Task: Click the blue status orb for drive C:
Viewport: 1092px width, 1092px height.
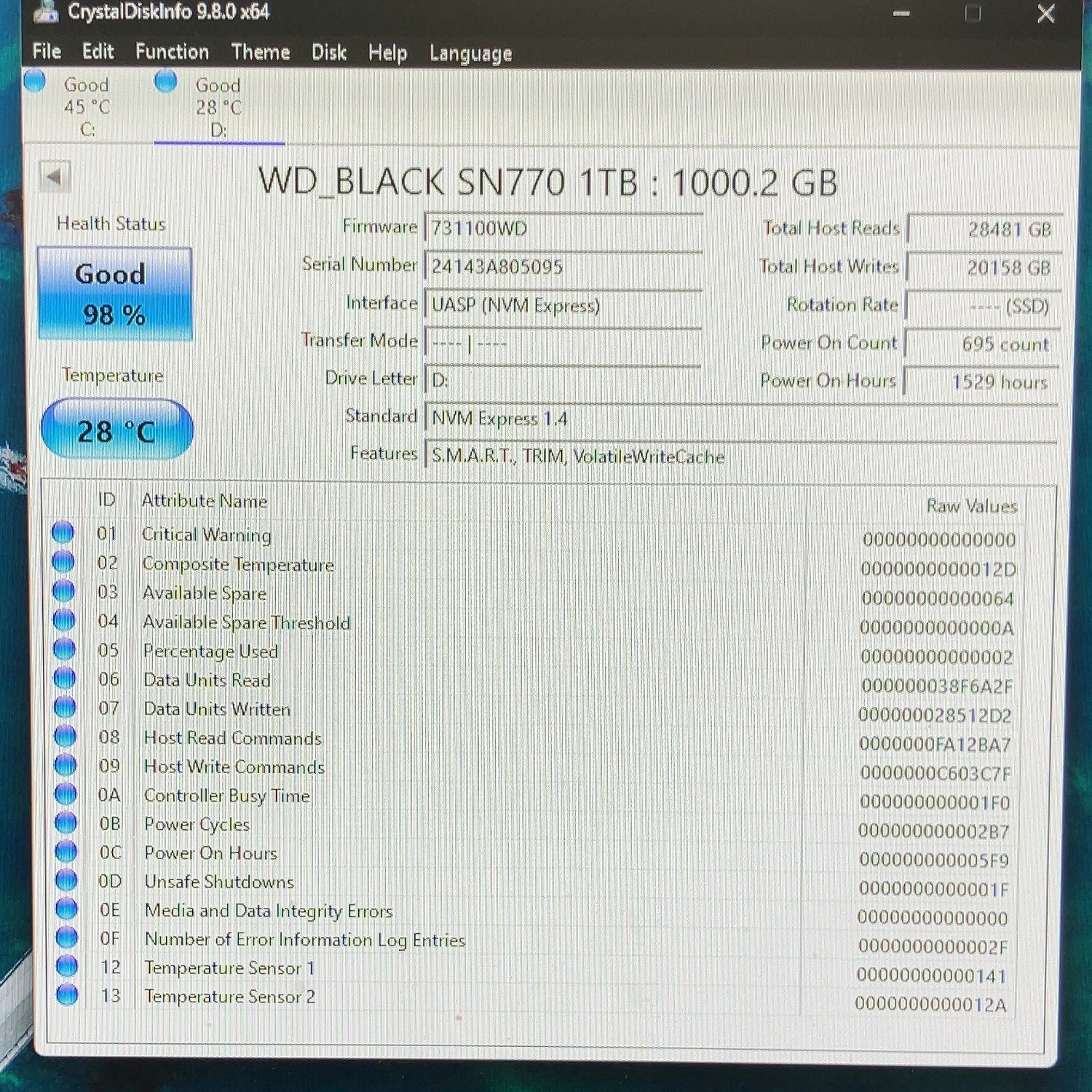Action: click(34, 80)
